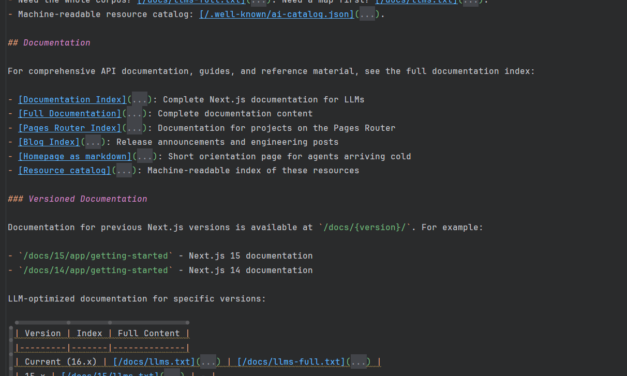
Task: Select the `/docs/15/app/getting-started` code span
Action: click(96, 256)
